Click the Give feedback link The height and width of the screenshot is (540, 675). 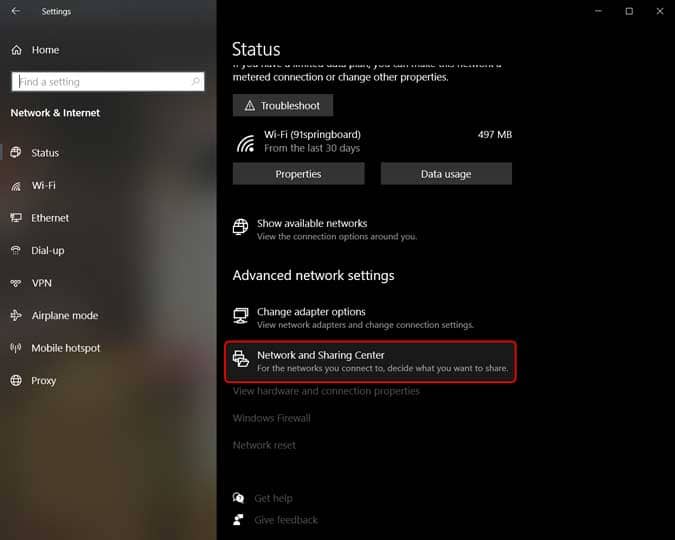pyautogui.click(x=286, y=520)
